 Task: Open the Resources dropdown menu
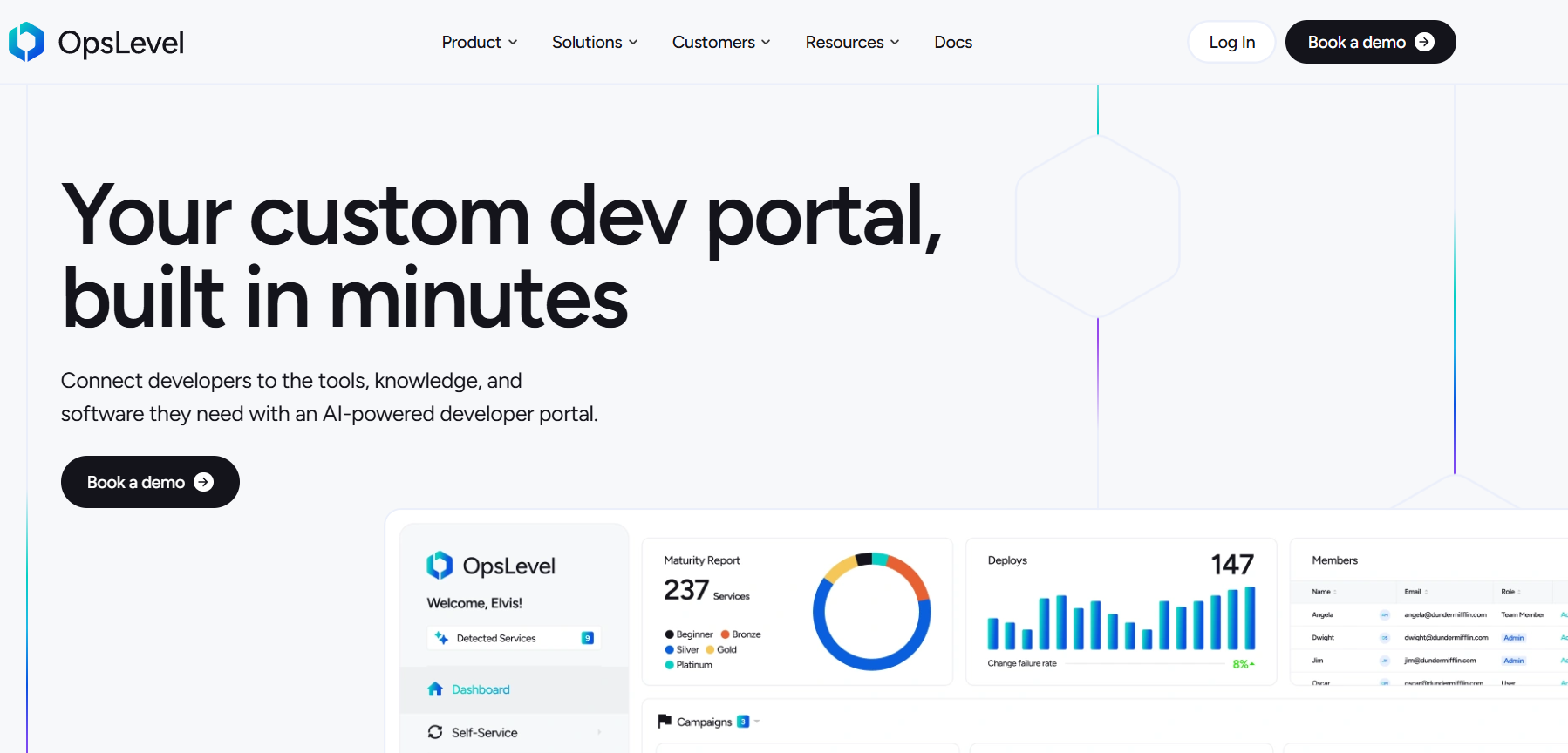[x=852, y=42]
